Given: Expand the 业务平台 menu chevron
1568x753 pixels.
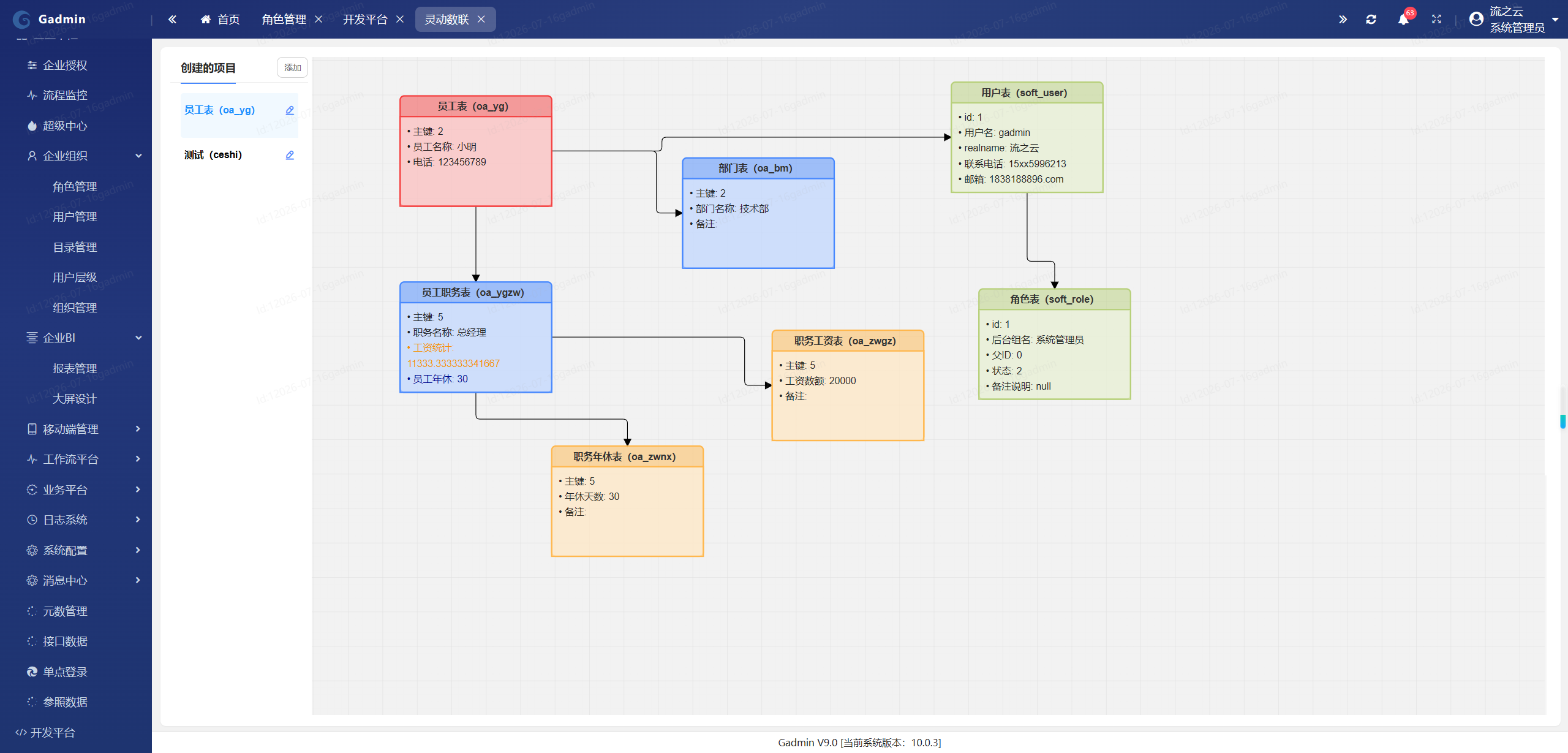Looking at the screenshot, I should (x=138, y=490).
